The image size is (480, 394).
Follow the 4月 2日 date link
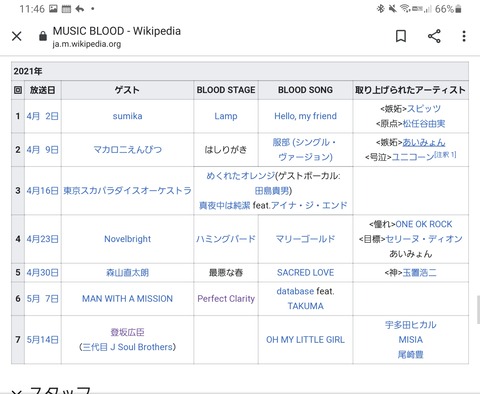[42, 116]
